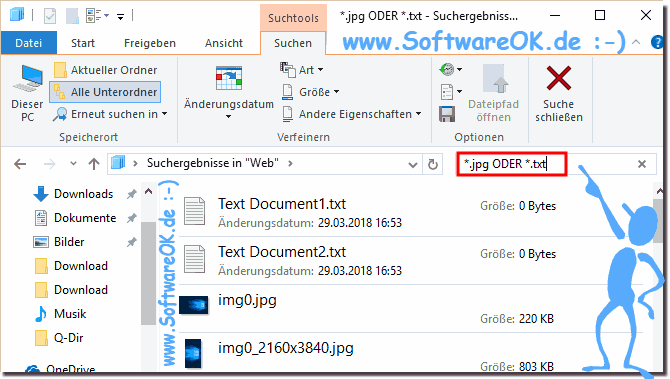Select Aktueller Ordner search scope
The image size is (670, 379).
point(106,70)
